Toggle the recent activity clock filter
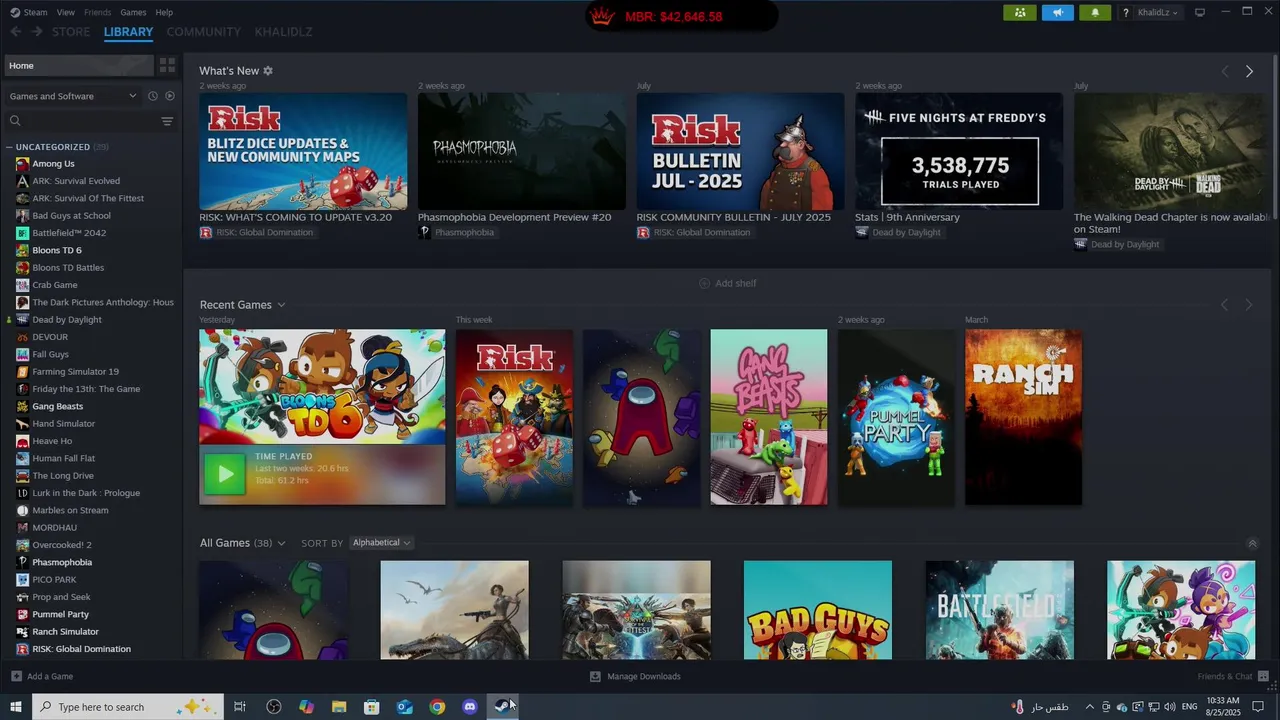The width and height of the screenshot is (1280, 720). 153,96
